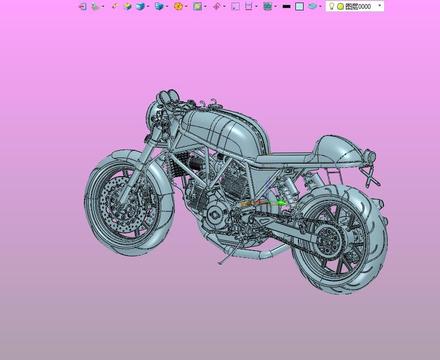Click the orange circular render icon
Image resolution: width=440 pixels, height=360 pixels.
pyautogui.click(x=178, y=6)
